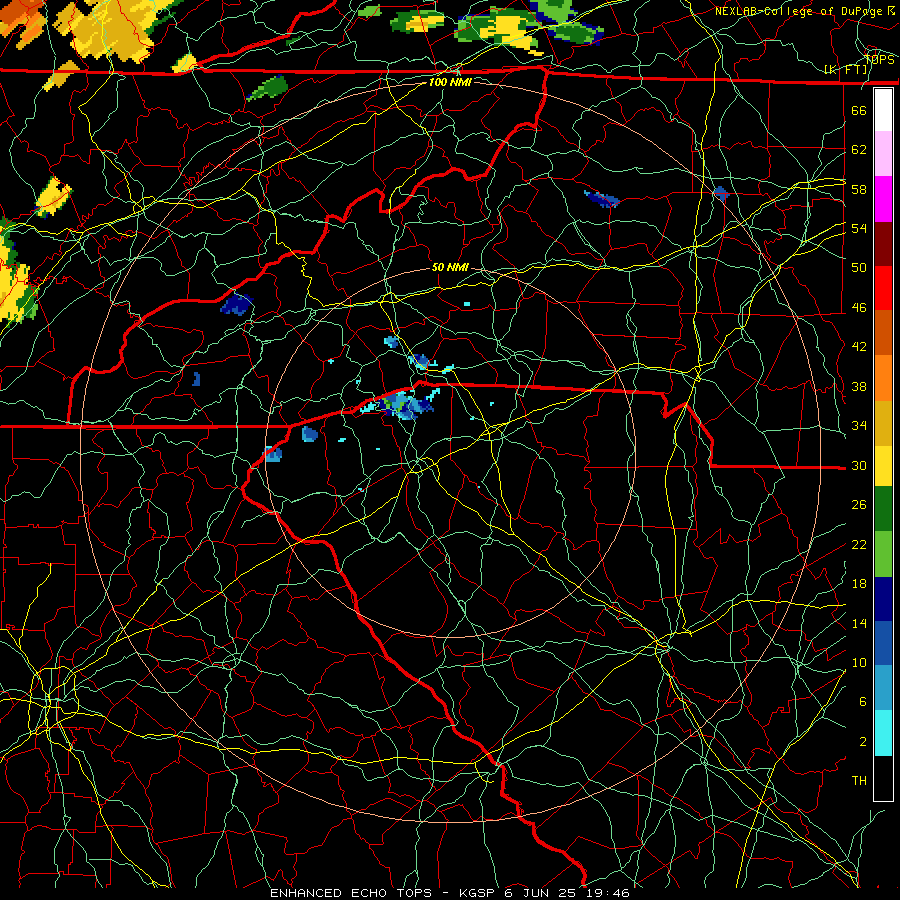The width and height of the screenshot is (900, 900).
Task: Pick the dark orange legend swatch below 46
Action: point(883,332)
